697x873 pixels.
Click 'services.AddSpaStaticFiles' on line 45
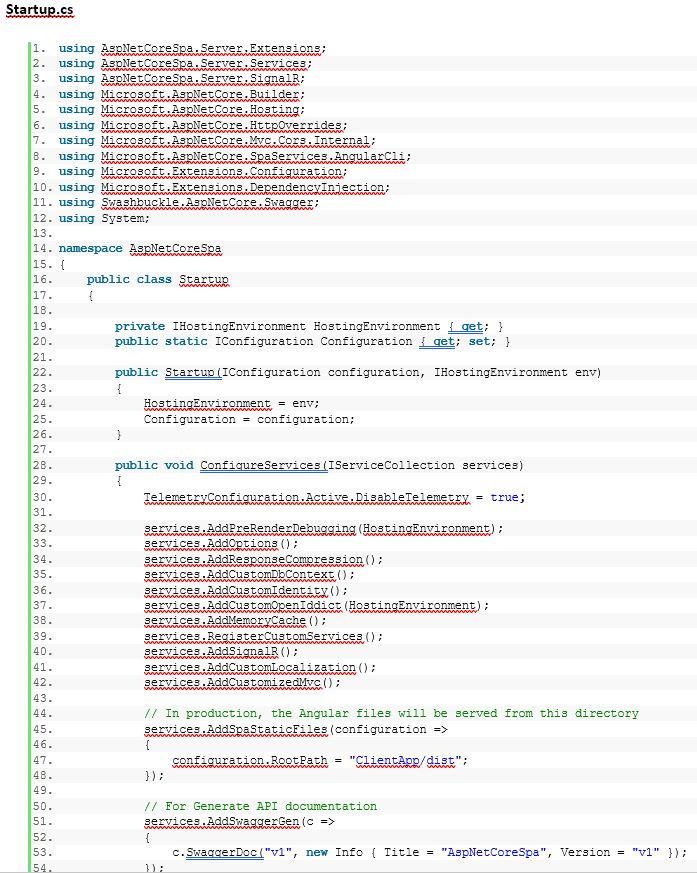[235, 729]
